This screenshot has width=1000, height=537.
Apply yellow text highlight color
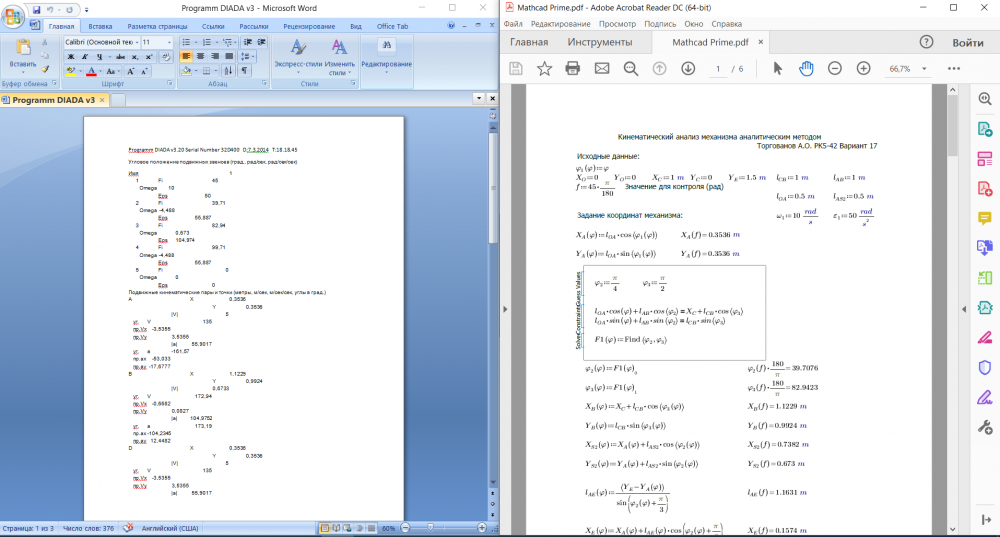(x=71, y=71)
